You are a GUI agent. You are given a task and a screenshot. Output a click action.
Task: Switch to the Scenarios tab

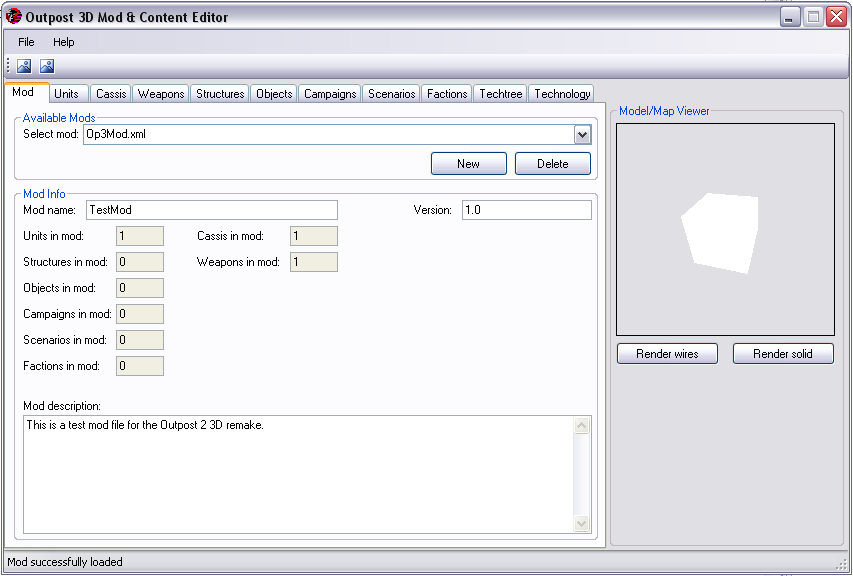(392, 94)
